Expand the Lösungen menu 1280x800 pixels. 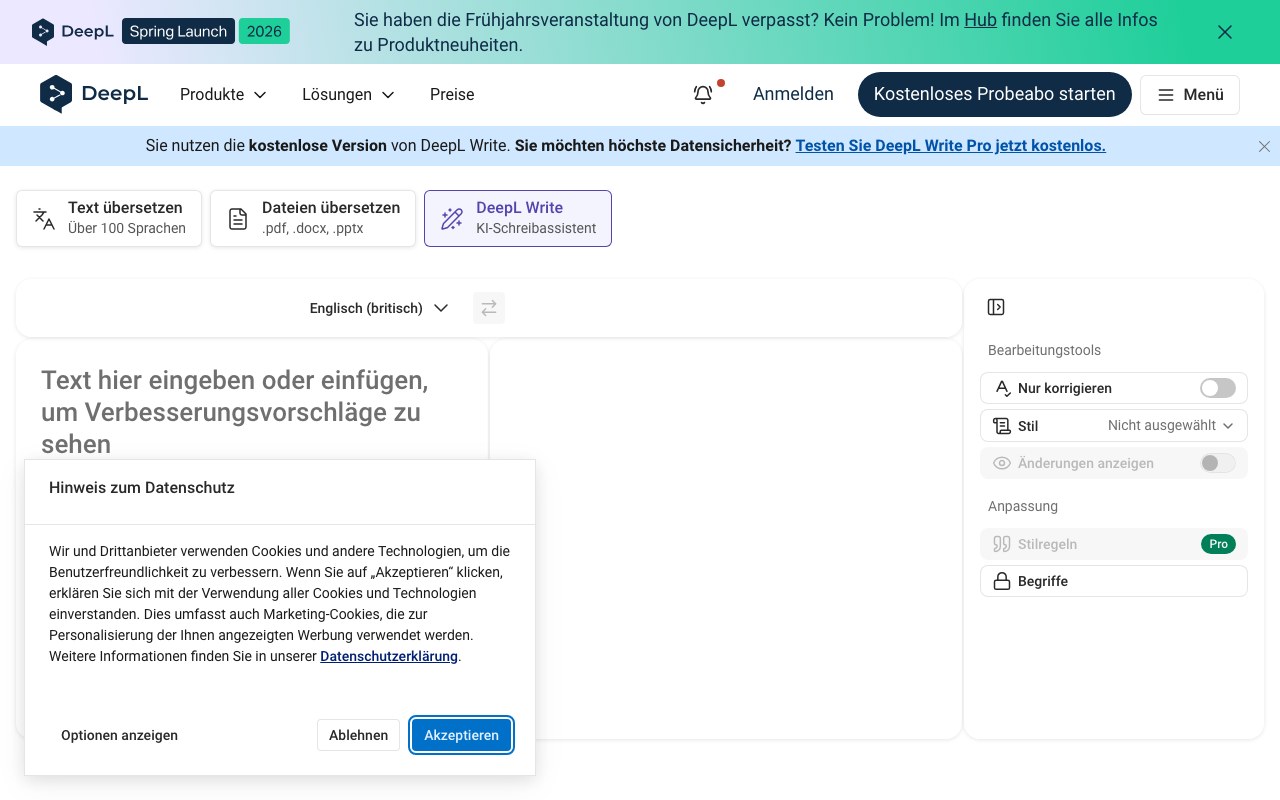click(348, 94)
